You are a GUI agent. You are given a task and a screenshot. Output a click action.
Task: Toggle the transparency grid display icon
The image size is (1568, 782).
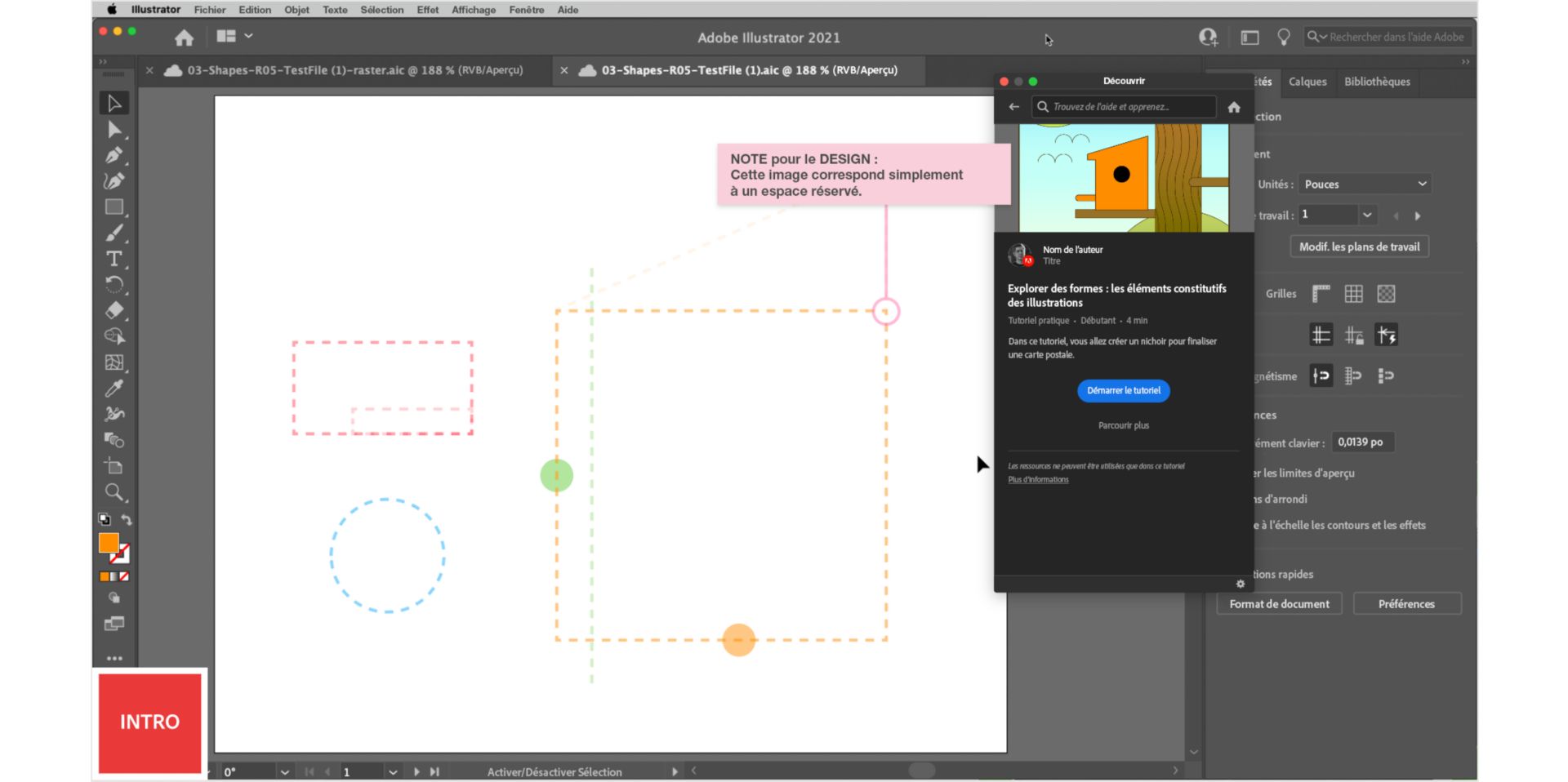pos(1386,294)
